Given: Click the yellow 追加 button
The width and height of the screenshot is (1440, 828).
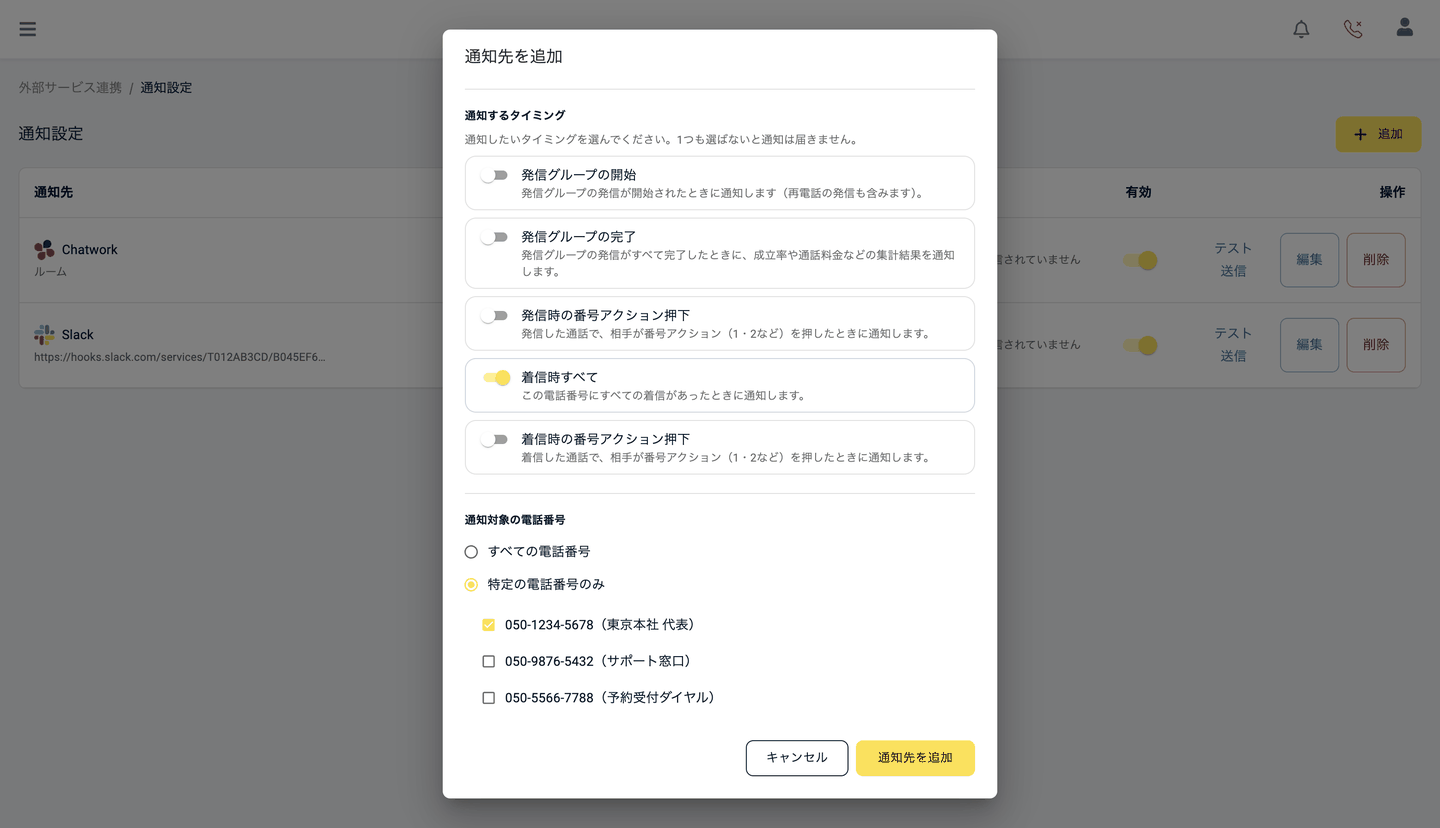Looking at the screenshot, I should click(1378, 134).
